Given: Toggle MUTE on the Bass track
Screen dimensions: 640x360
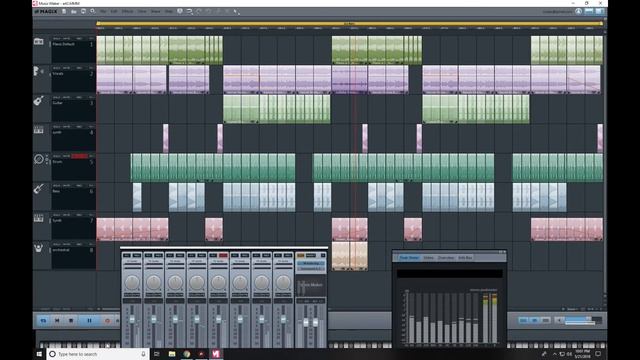Looking at the screenshot, I should (66, 185).
